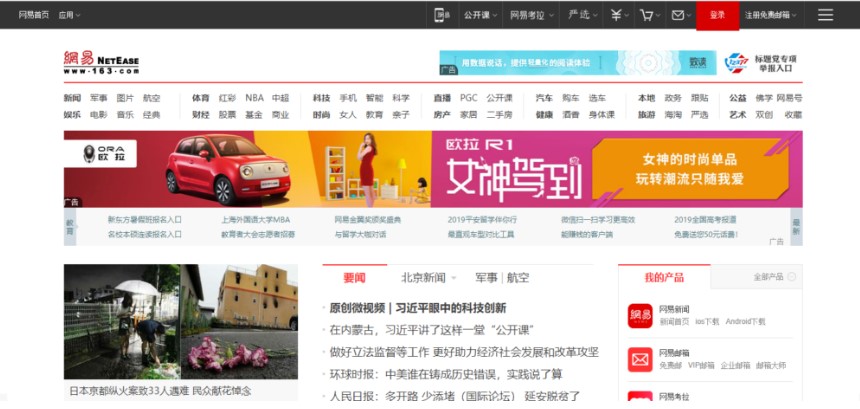
Task: Open 体育 in the navigation menu
Action: click(x=200, y=98)
